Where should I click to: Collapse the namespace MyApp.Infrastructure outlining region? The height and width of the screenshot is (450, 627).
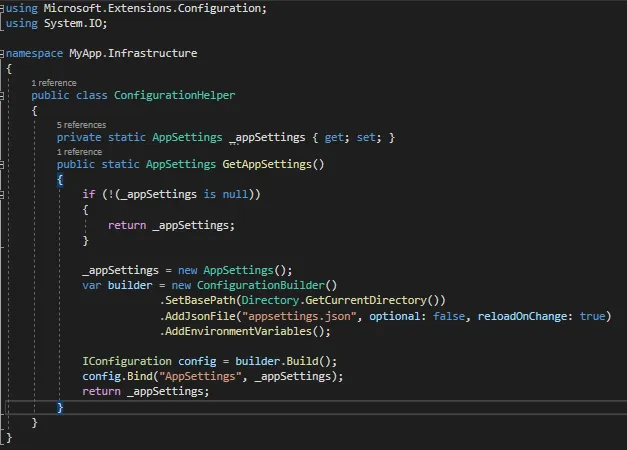click(x=2, y=54)
